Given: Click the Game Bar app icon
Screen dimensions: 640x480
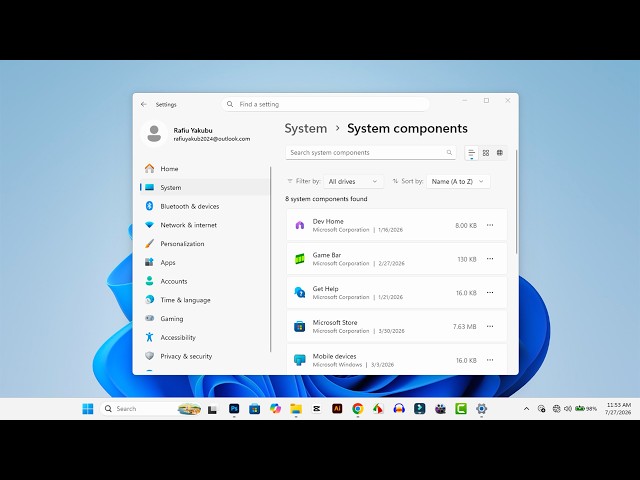Looking at the screenshot, I should tap(300, 259).
